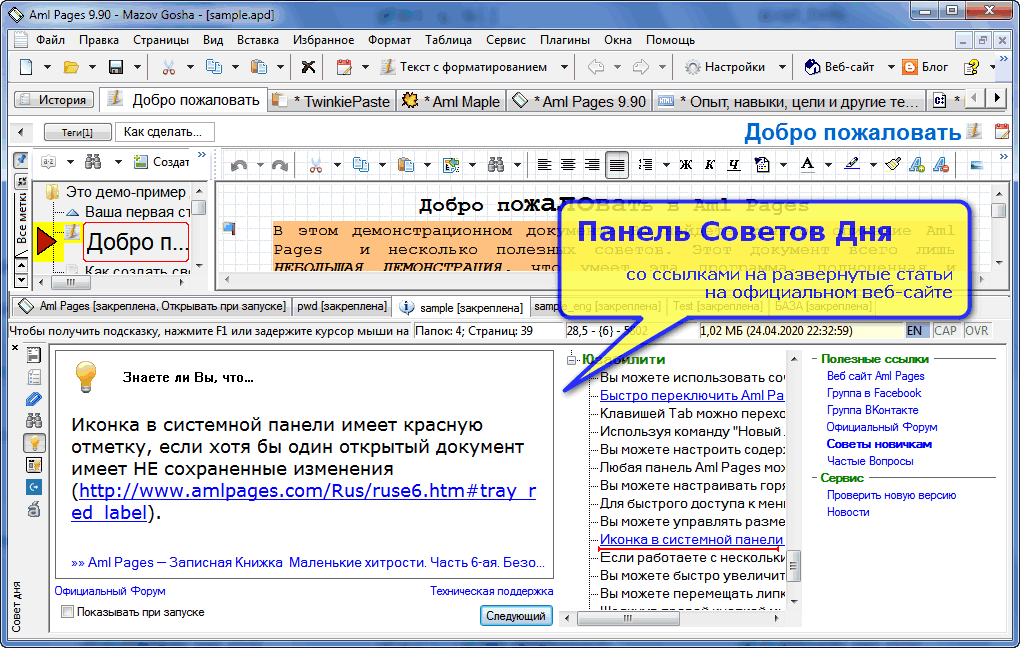This screenshot has width=1020, height=648.
Task: Open the Файл menu
Action: pos(50,40)
